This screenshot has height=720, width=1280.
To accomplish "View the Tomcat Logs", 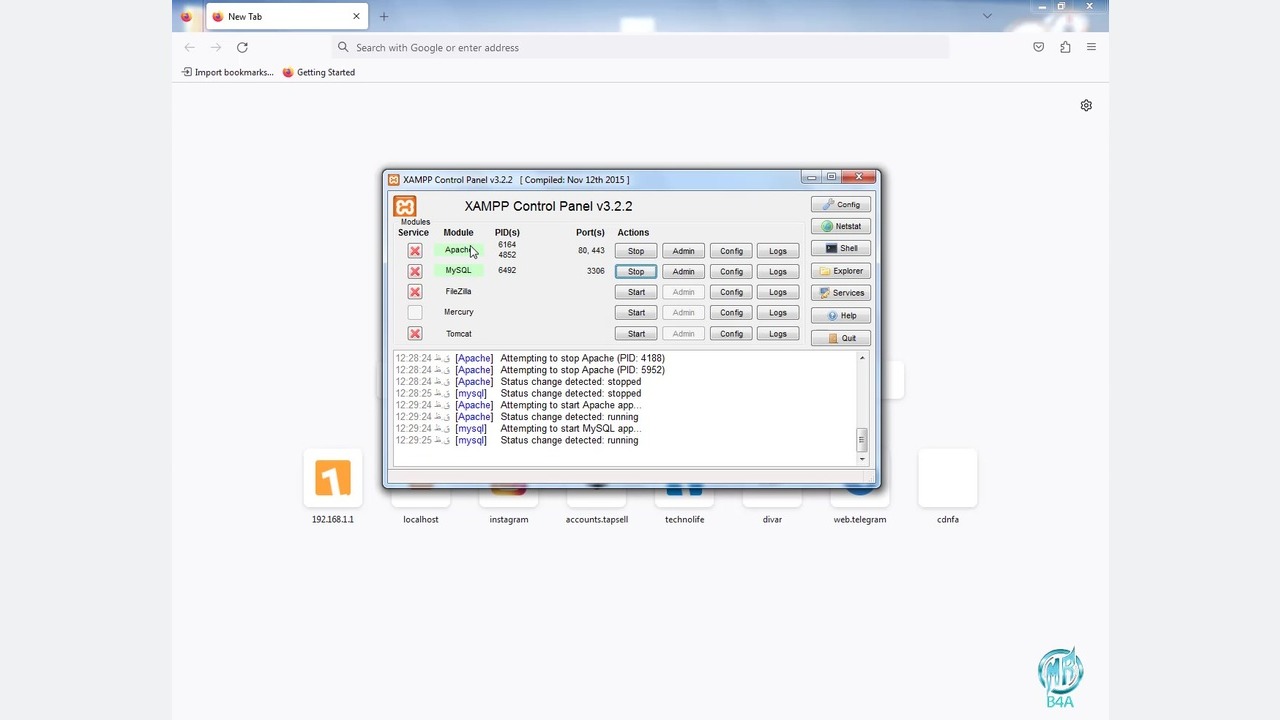I will tap(778, 334).
